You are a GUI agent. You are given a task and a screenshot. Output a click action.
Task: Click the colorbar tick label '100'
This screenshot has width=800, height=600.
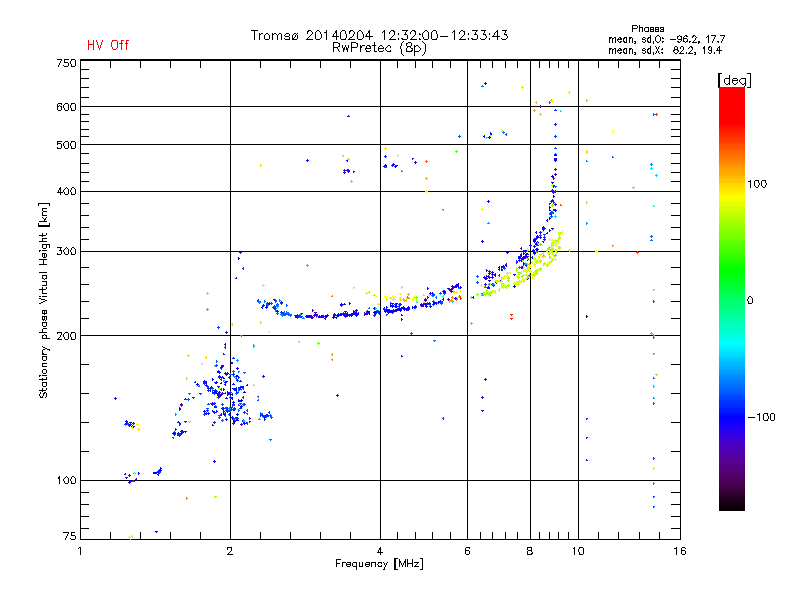click(x=757, y=184)
